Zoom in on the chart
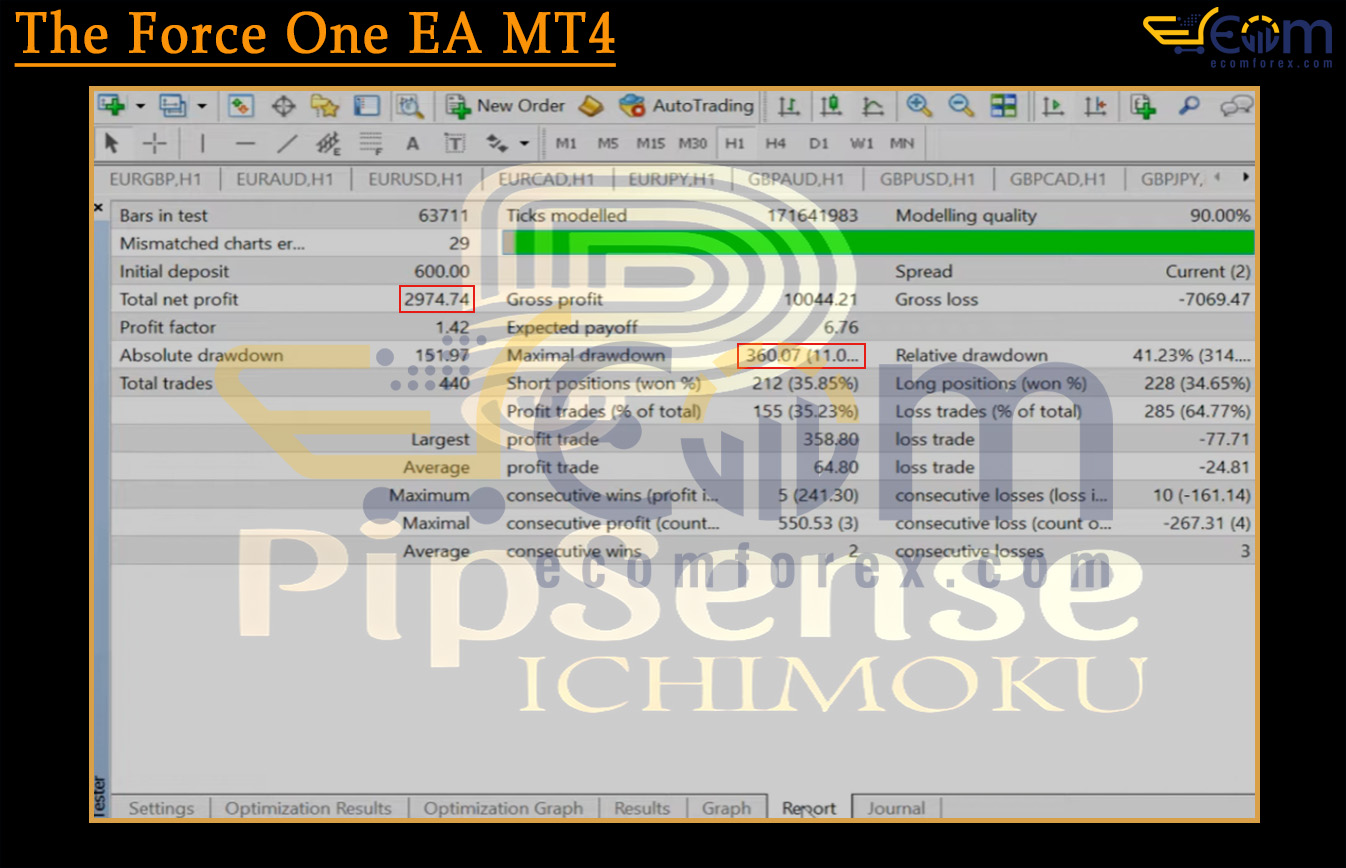 tap(918, 106)
